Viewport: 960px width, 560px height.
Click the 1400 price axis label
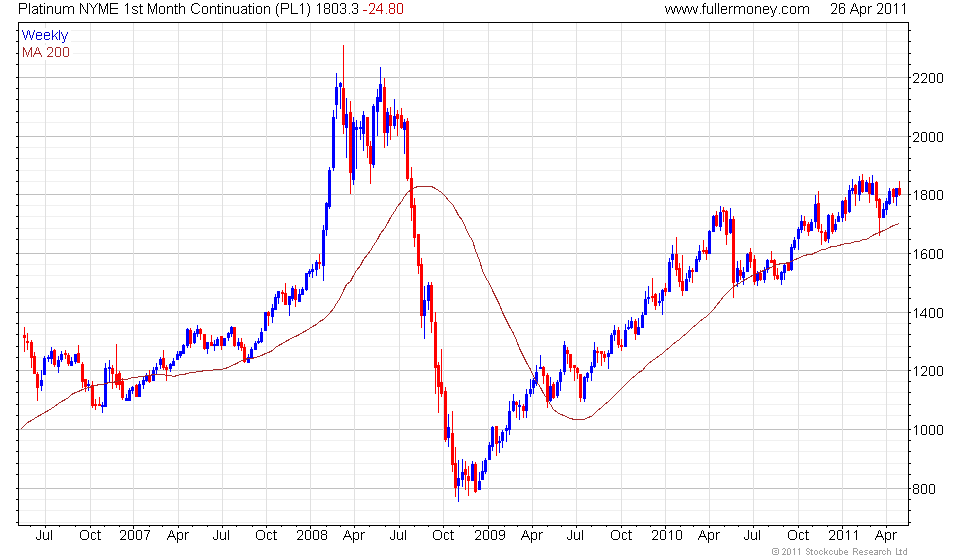click(928, 313)
